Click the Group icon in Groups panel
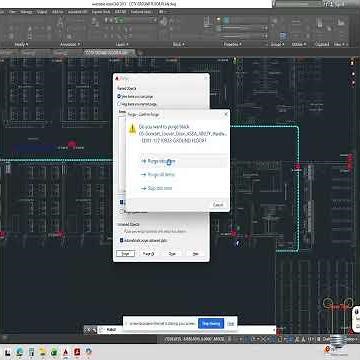 (275, 22)
